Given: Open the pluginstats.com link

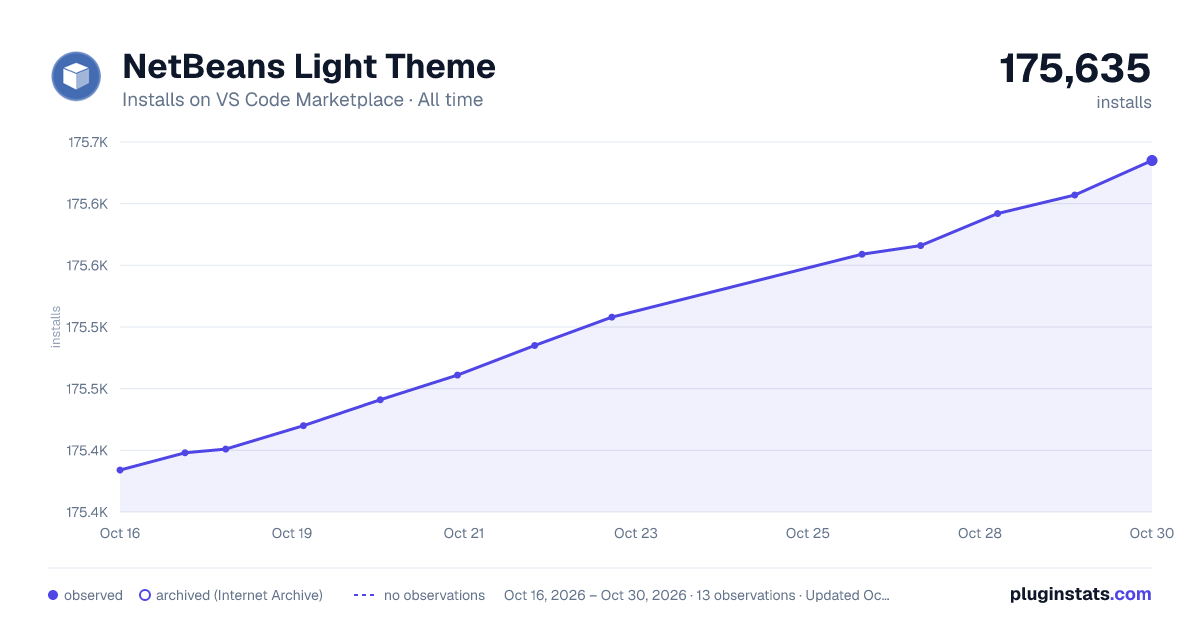Looking at the screenshot, I should coord(1080,594).
